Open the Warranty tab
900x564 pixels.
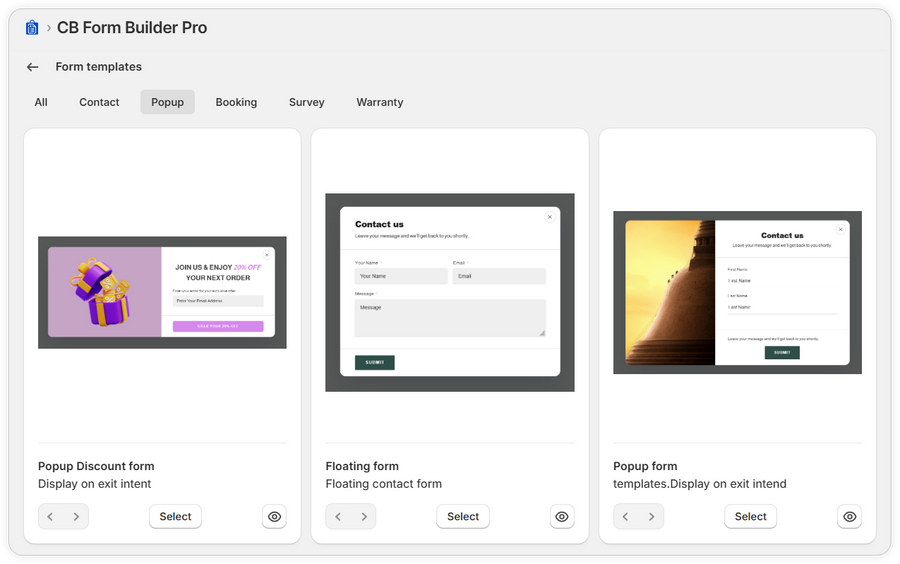[x=380, y=102]
